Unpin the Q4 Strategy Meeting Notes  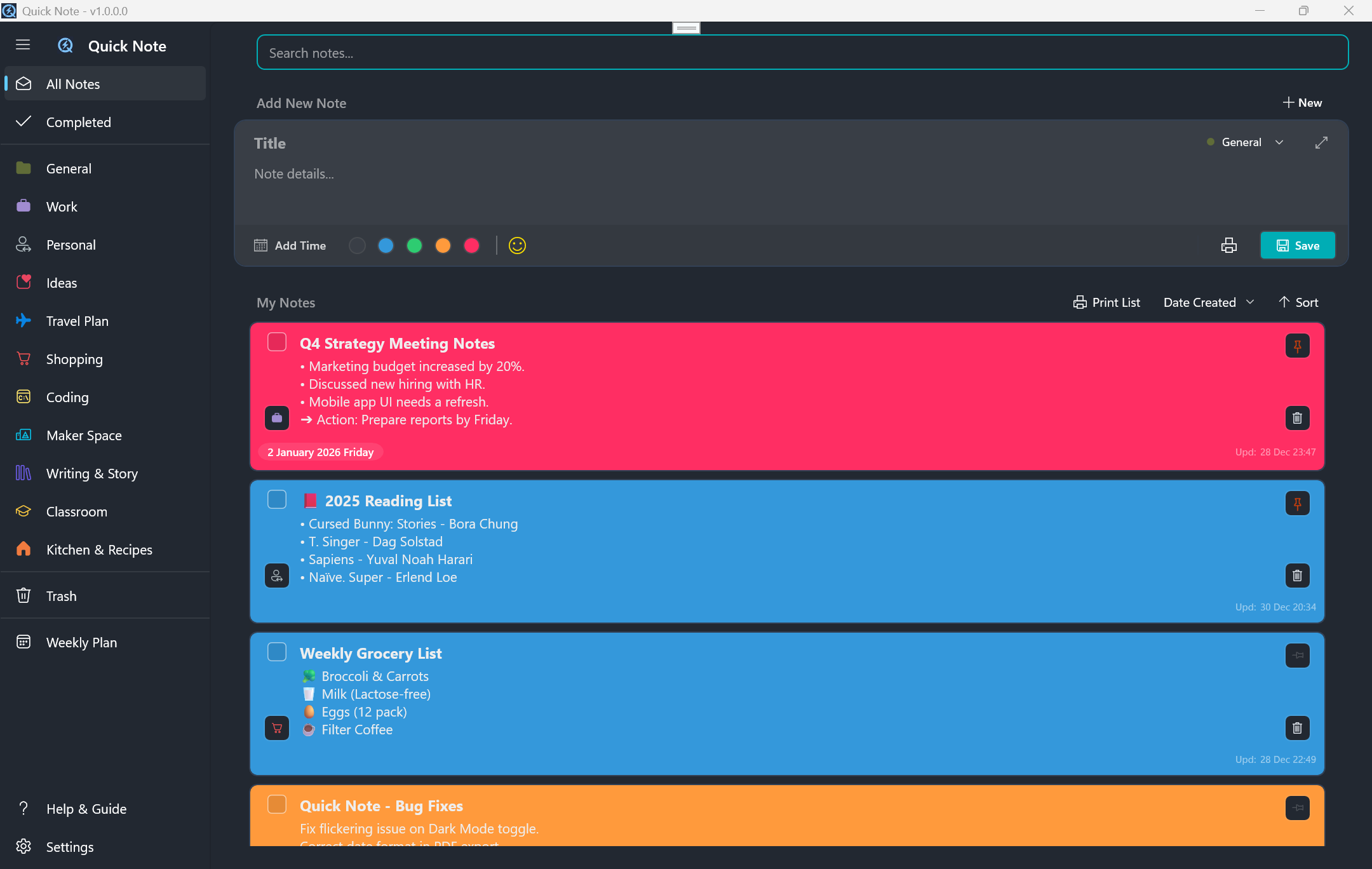point(1297,346)
